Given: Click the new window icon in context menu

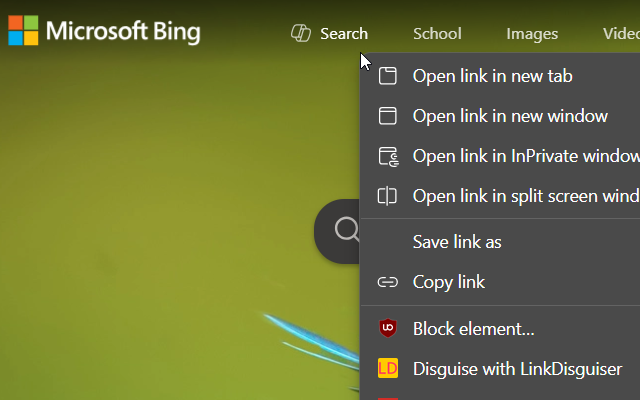Looking at the screenshot, I should click(387, 116).
